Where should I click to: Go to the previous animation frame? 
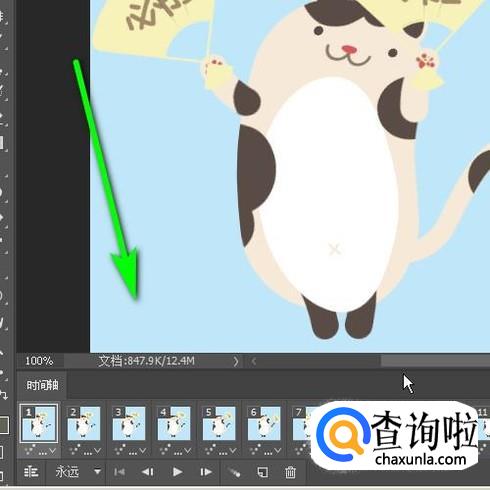coord(148,472)
